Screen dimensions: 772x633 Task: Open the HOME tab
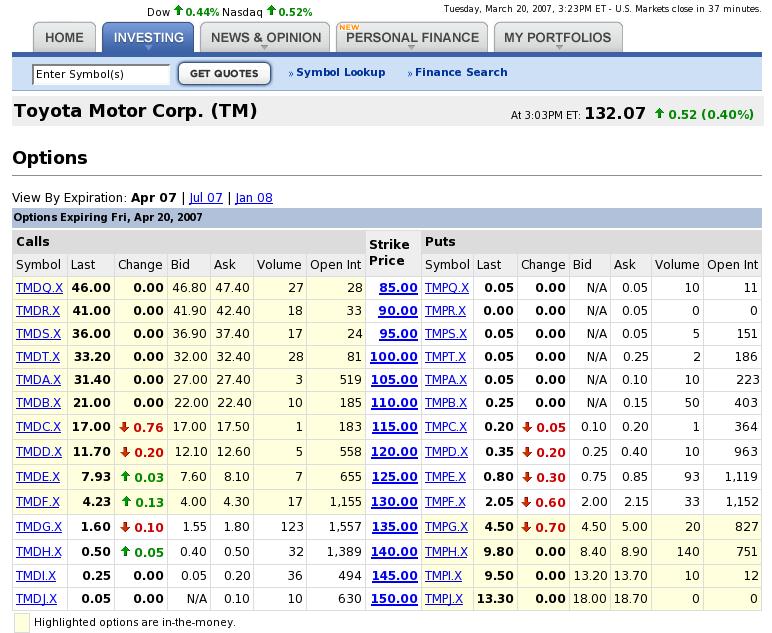click(64, 37)
